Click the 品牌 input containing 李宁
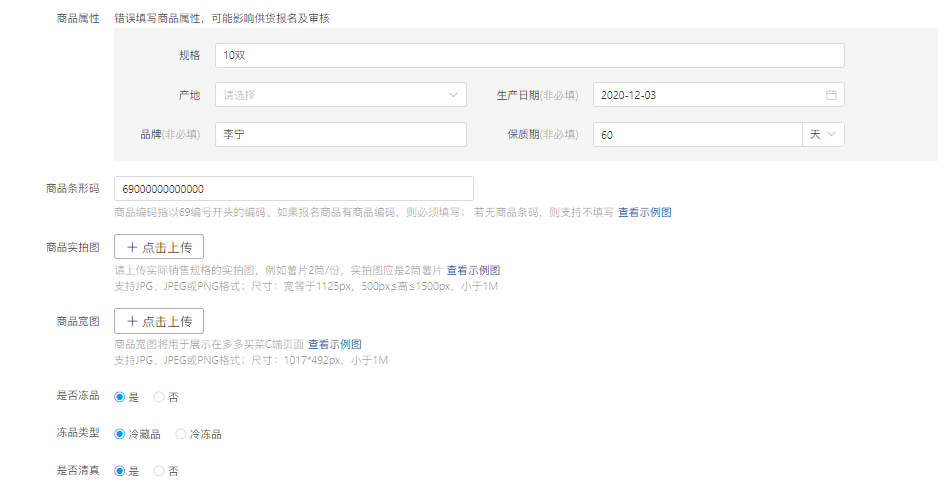The height and width of the screenshot is (490, 951). 340,134
